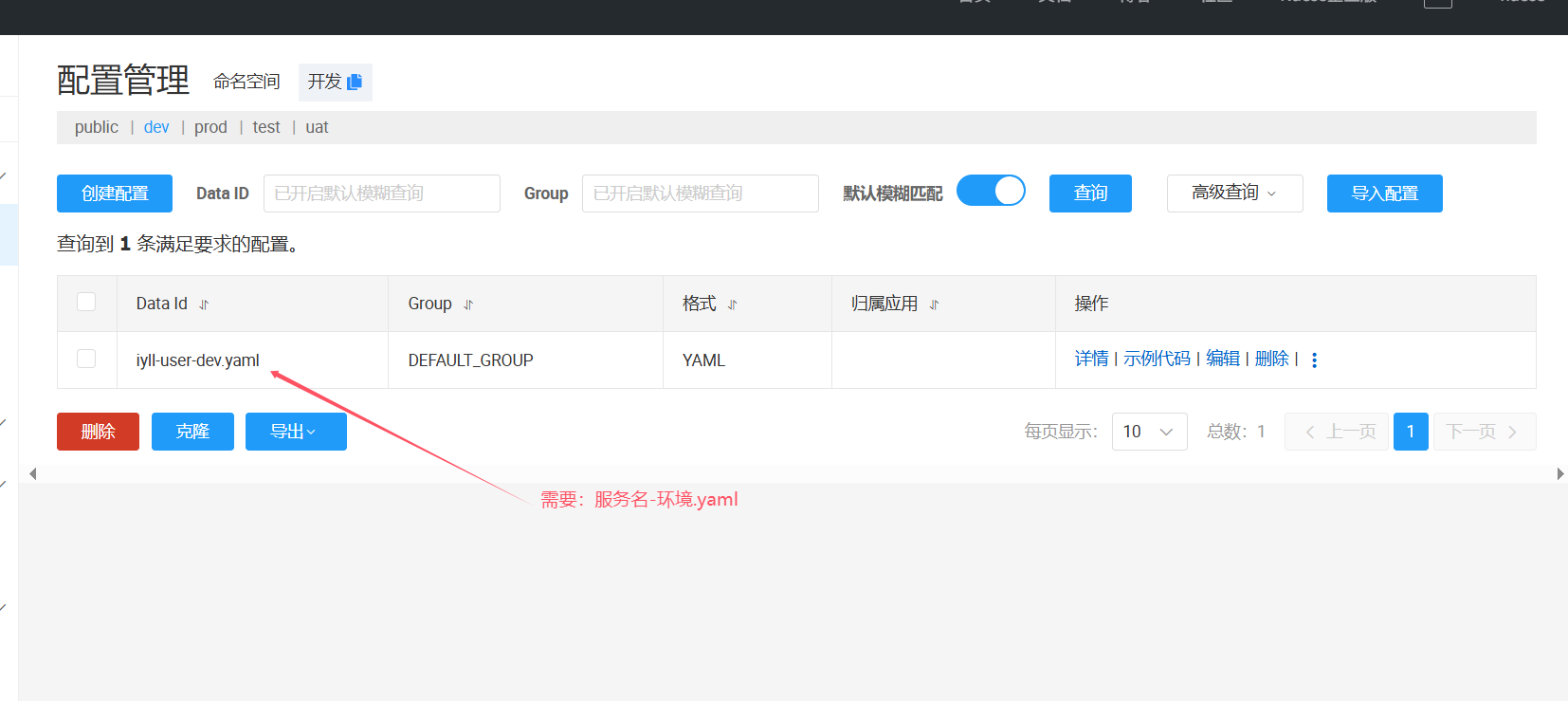Image resolution: width=1568 pixels, height=701 pixels.
Task: Copy the namespace ID icon next to 开发
Action: pos(355,83)
